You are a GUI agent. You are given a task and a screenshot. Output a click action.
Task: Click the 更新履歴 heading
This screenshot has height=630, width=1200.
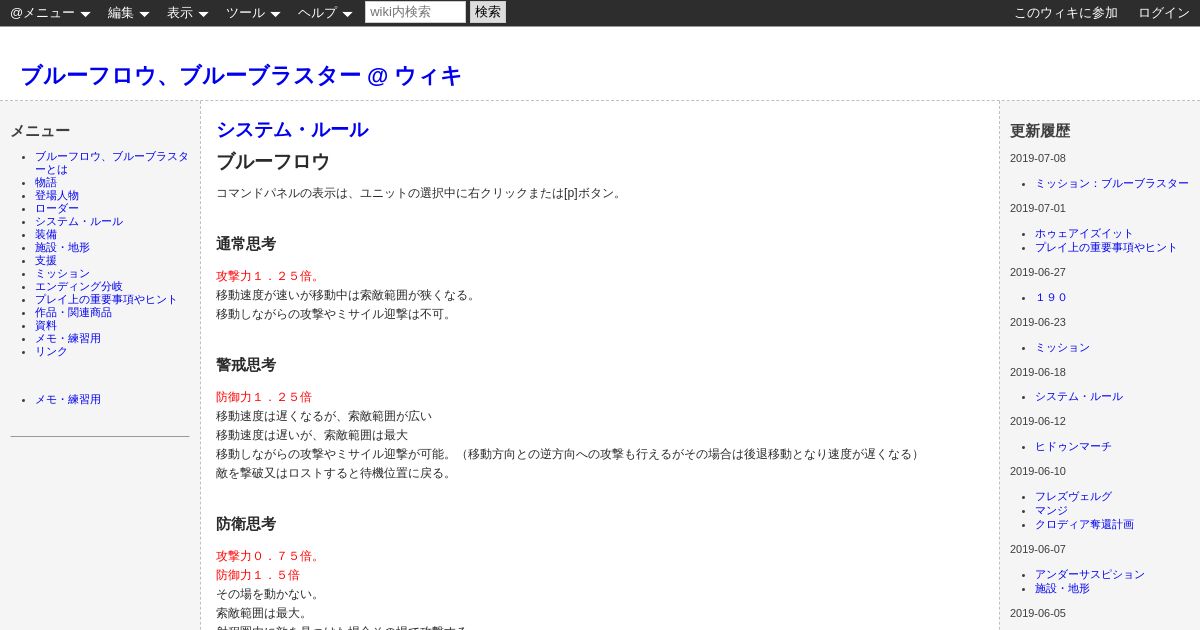[1040, 131]
